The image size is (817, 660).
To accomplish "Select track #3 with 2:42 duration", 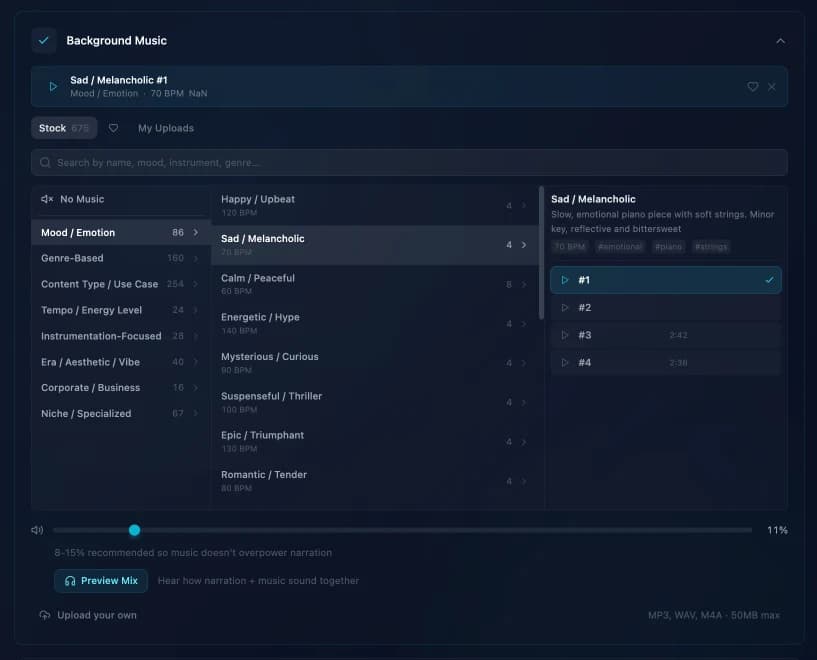I will pos(666,335).
